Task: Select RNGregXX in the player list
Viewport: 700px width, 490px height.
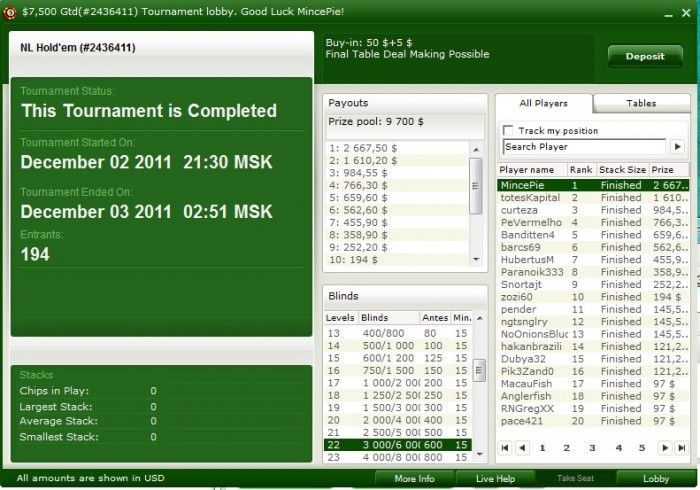Action: 593,408
